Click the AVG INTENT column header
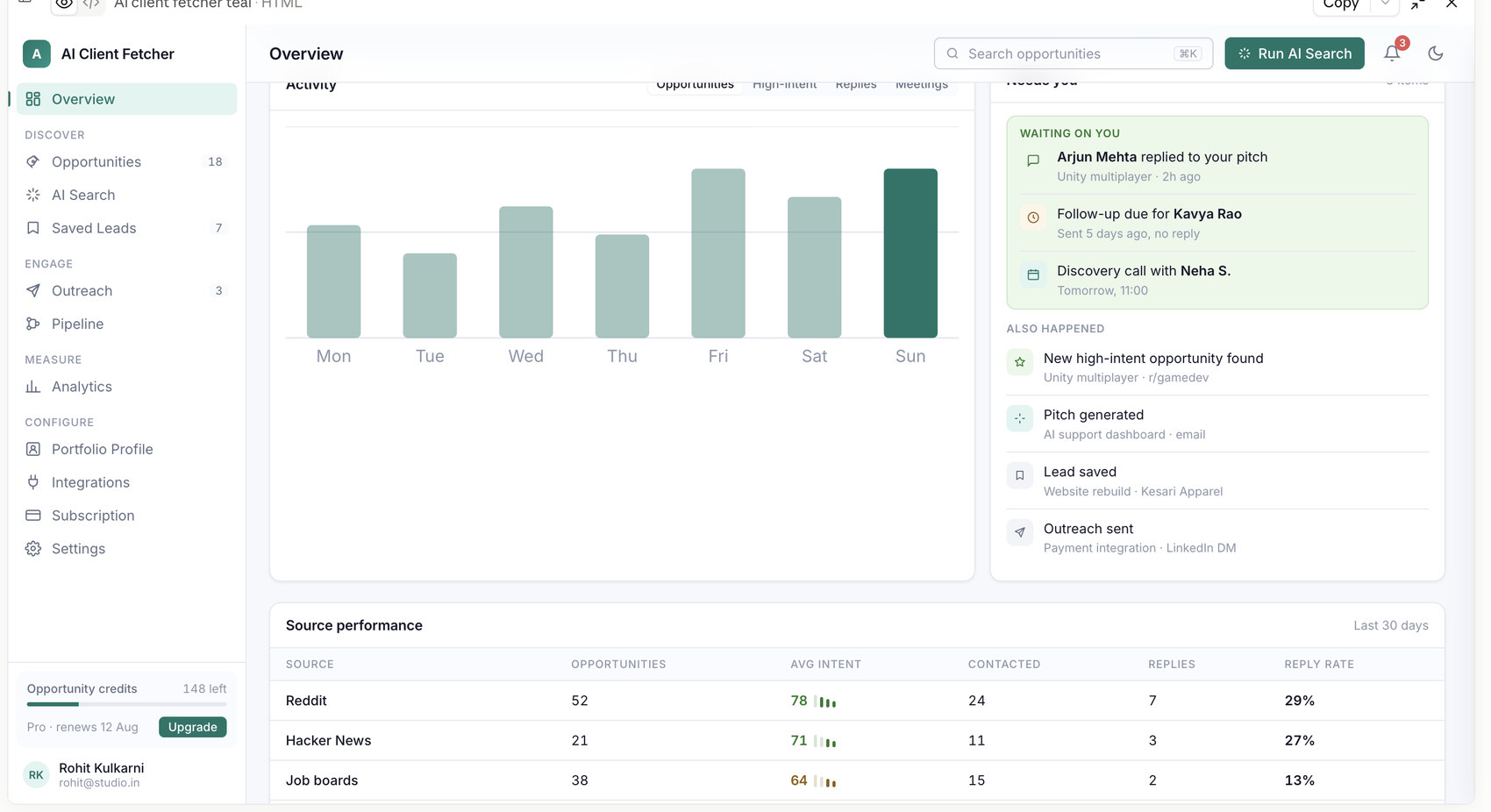1491x812 pixels. coord(825,664)
